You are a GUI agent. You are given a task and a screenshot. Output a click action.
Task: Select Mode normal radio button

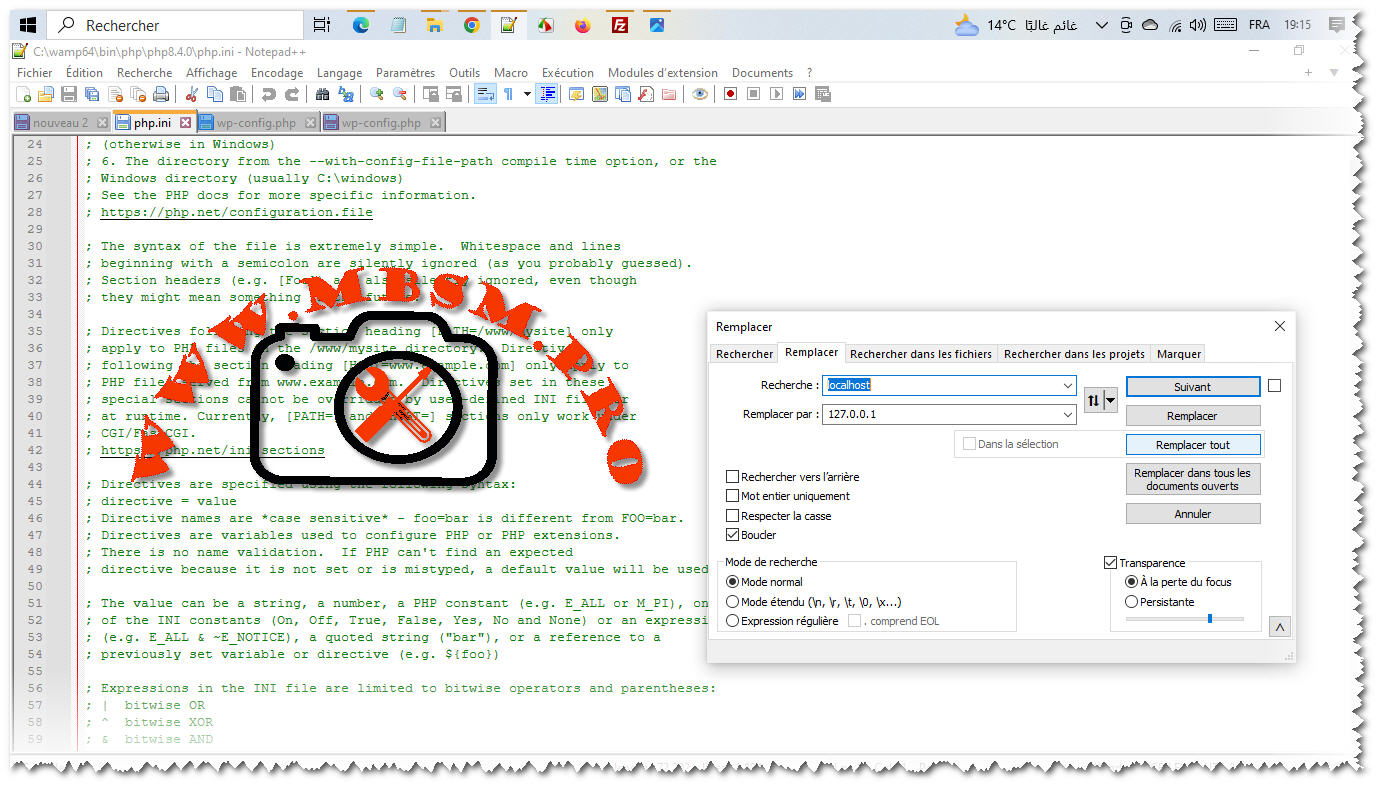[732, 582]
